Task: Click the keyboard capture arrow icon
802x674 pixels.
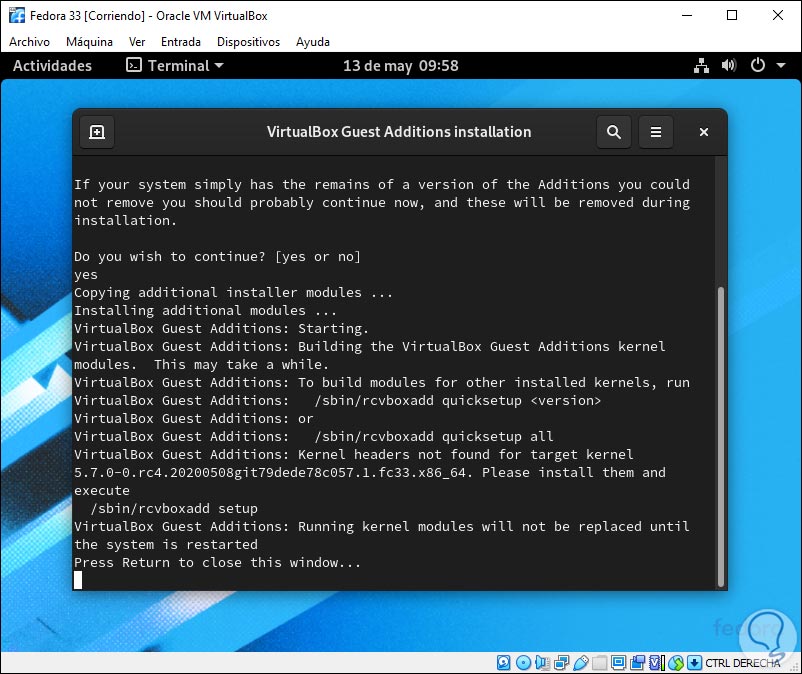Action: 695,663
